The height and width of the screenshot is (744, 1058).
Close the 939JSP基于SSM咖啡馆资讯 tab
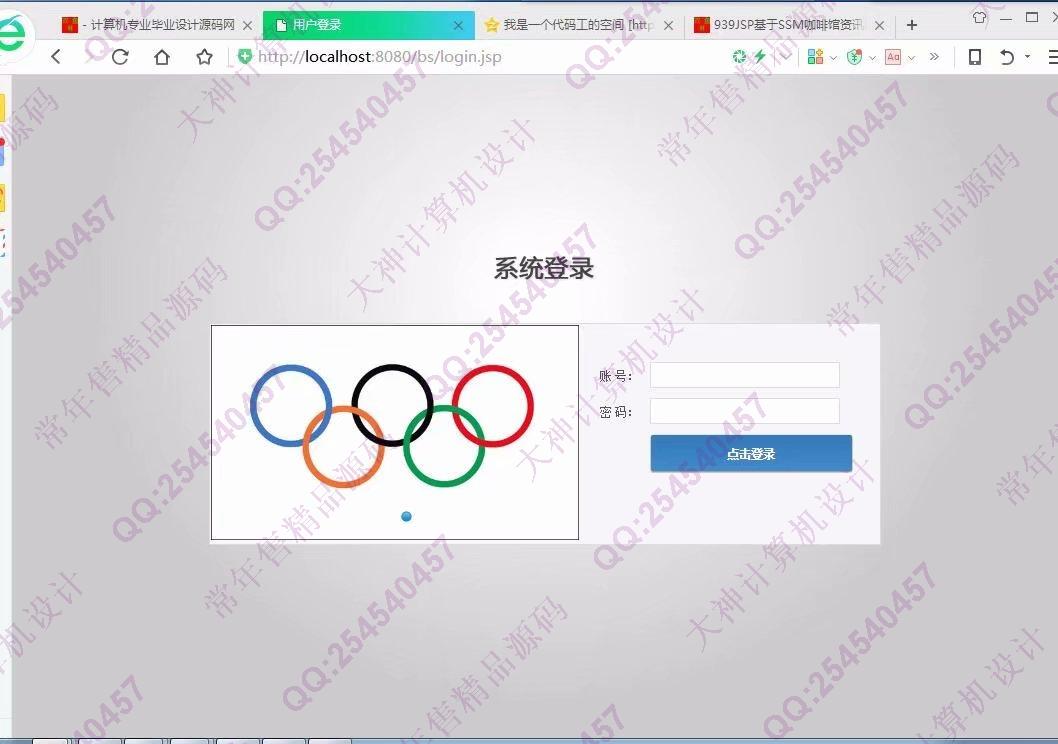(x=879, y=26)
